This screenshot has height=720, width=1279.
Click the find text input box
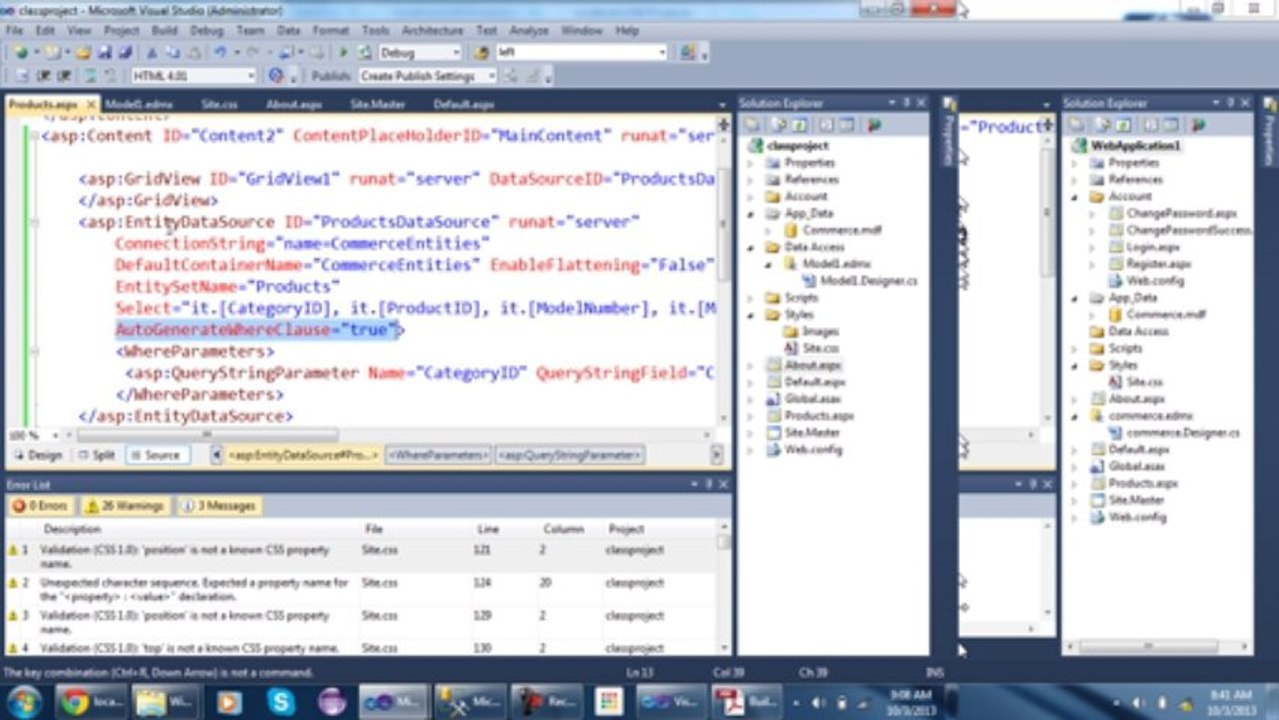pyautogui.click(x=576, y=53)
